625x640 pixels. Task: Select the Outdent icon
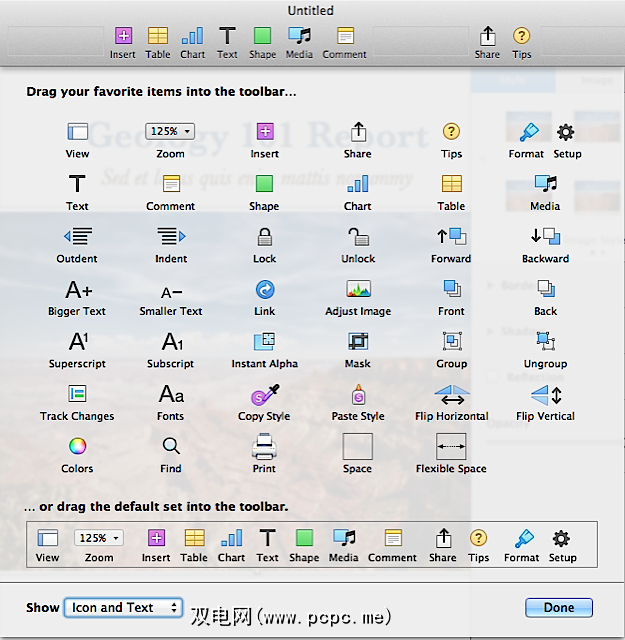[77, 237]
